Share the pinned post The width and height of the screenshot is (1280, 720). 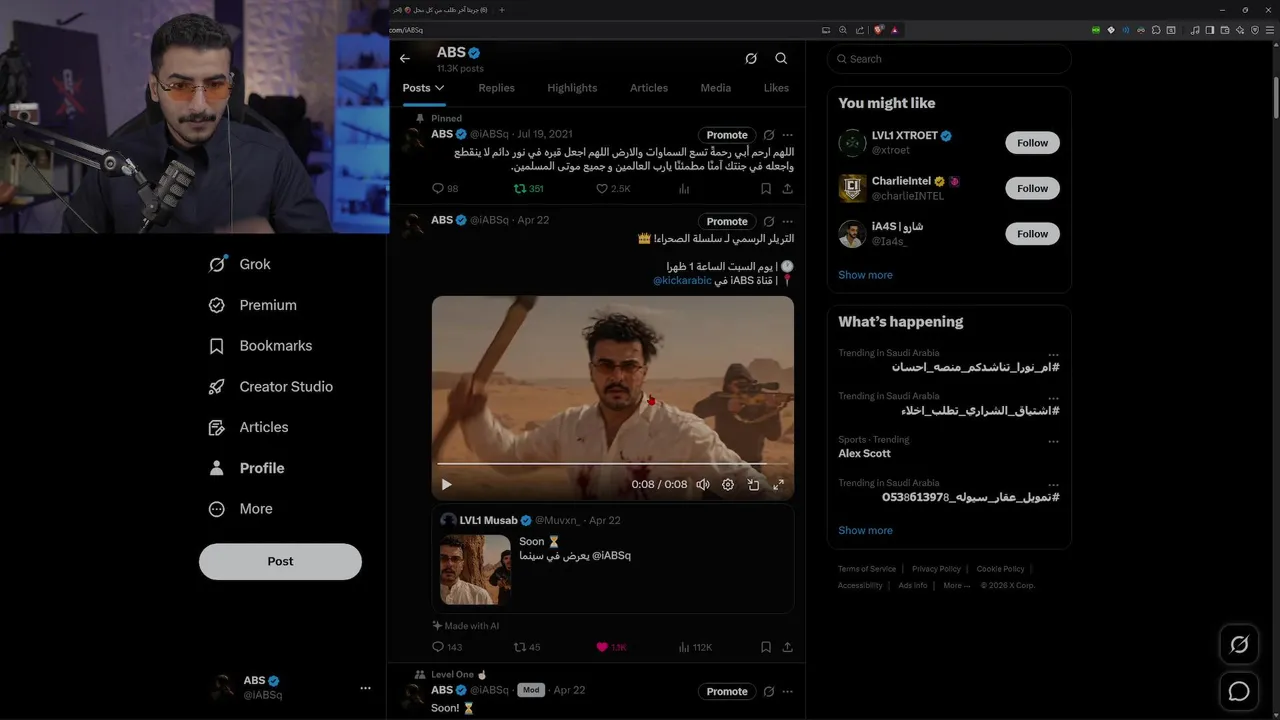click(x=788, y=189)
